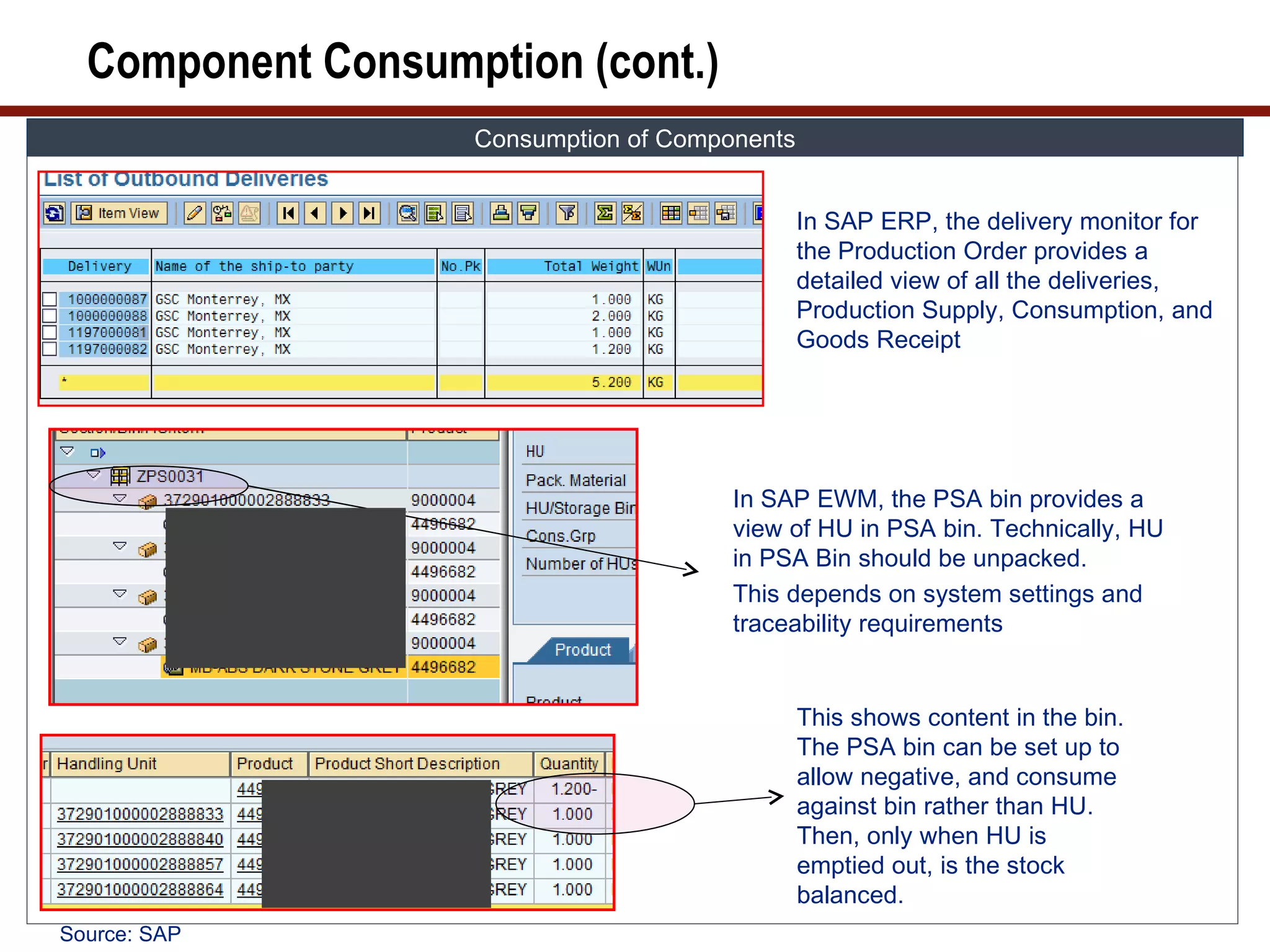Screen dimensions: 1270x952
Task: Click the Handling Unit column header
Action: point(141,764)
